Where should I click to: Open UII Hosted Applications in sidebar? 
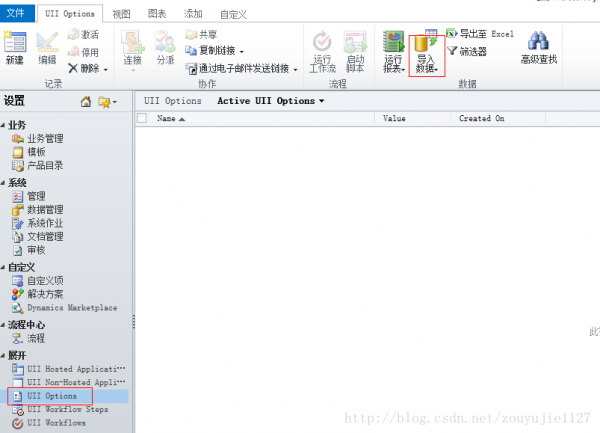pos(68,369)
